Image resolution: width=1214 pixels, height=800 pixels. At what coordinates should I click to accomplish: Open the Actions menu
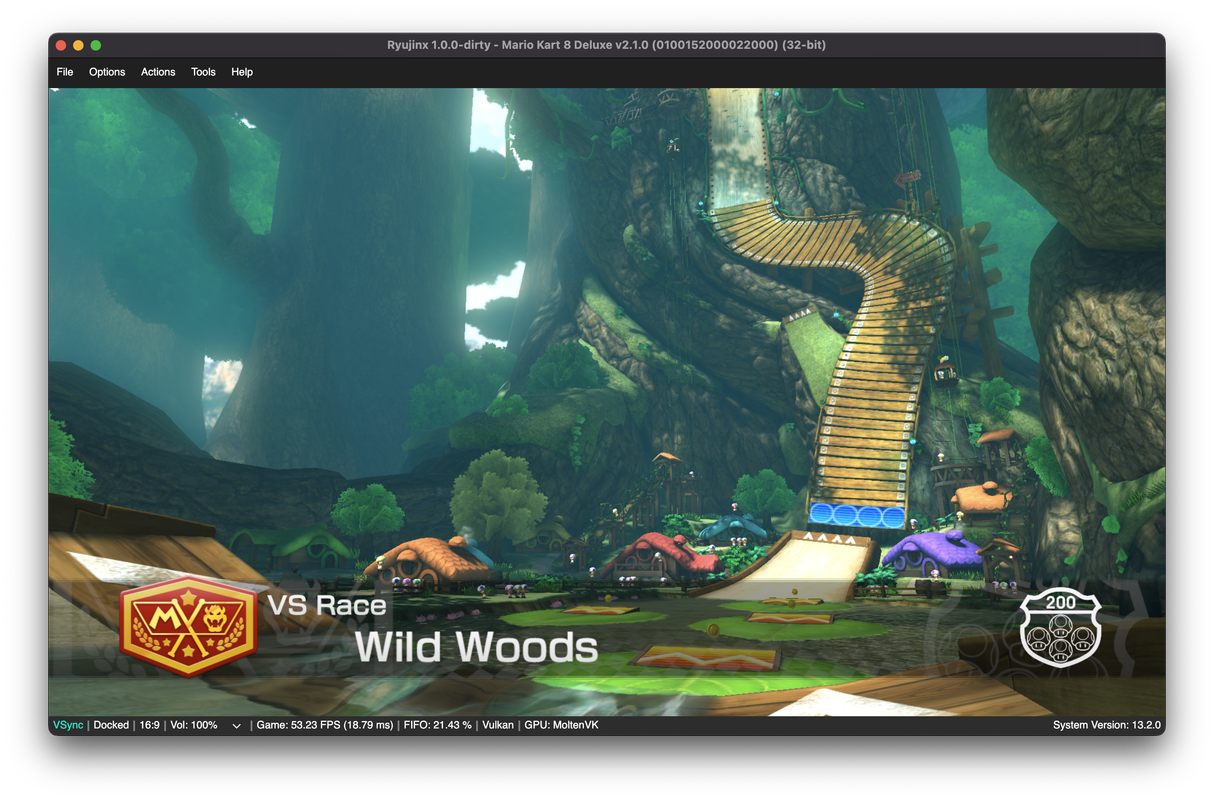[158, 72]
